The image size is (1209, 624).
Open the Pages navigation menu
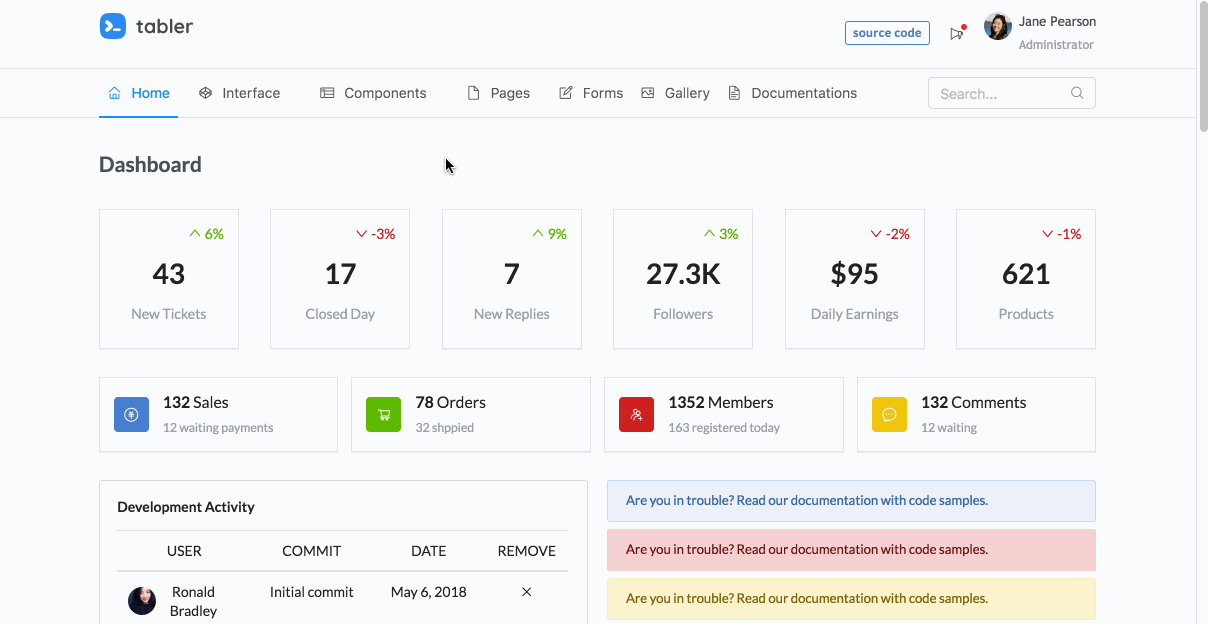(498, 93)
